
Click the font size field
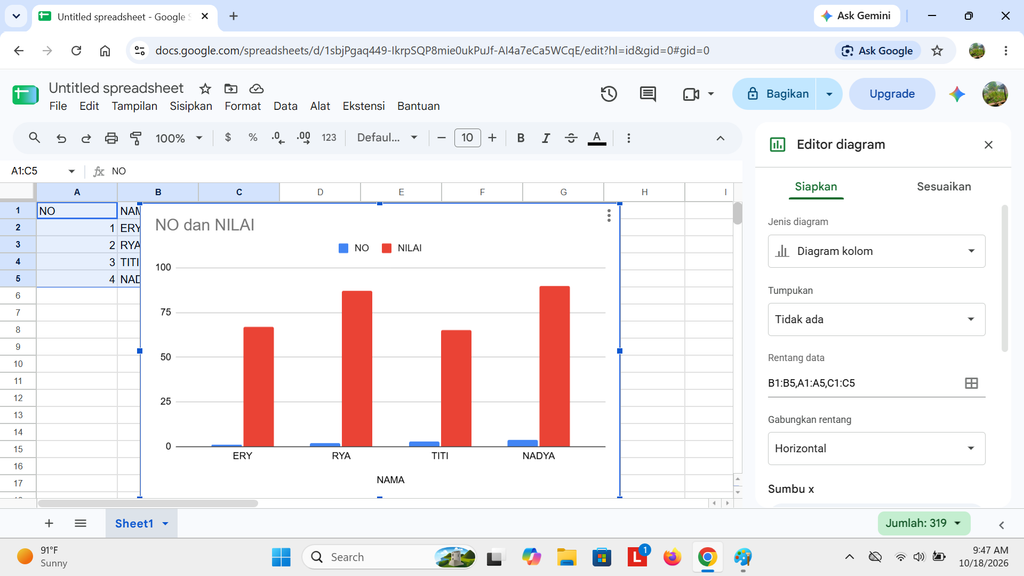[467, 138]
